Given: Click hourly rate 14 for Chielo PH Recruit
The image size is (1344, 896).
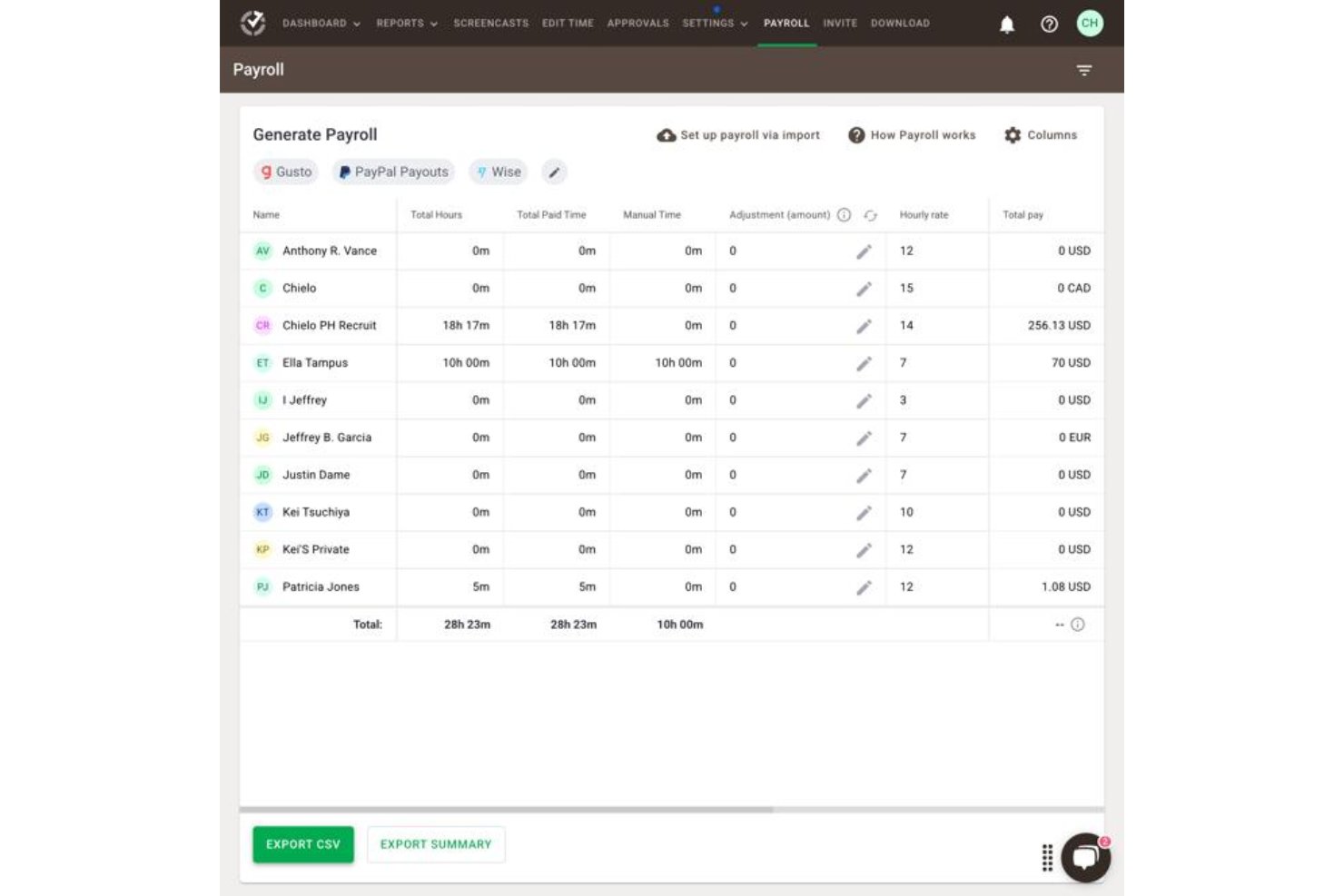Looking at the screenshot, I should (906, 325).
